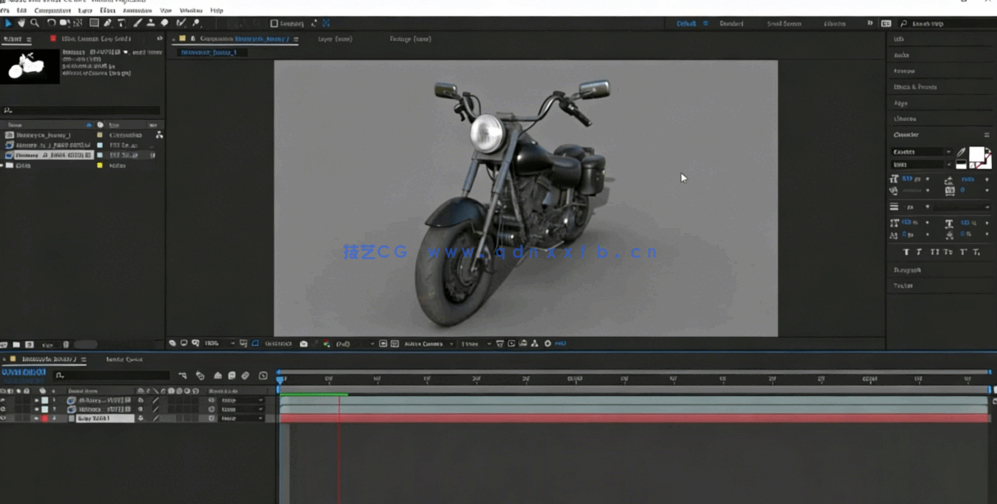Click the snapshot camera icon below viewer
Image resolution: width=997 pixels, height=504 pixels.
pyautogui.click(x=303, y=344)
